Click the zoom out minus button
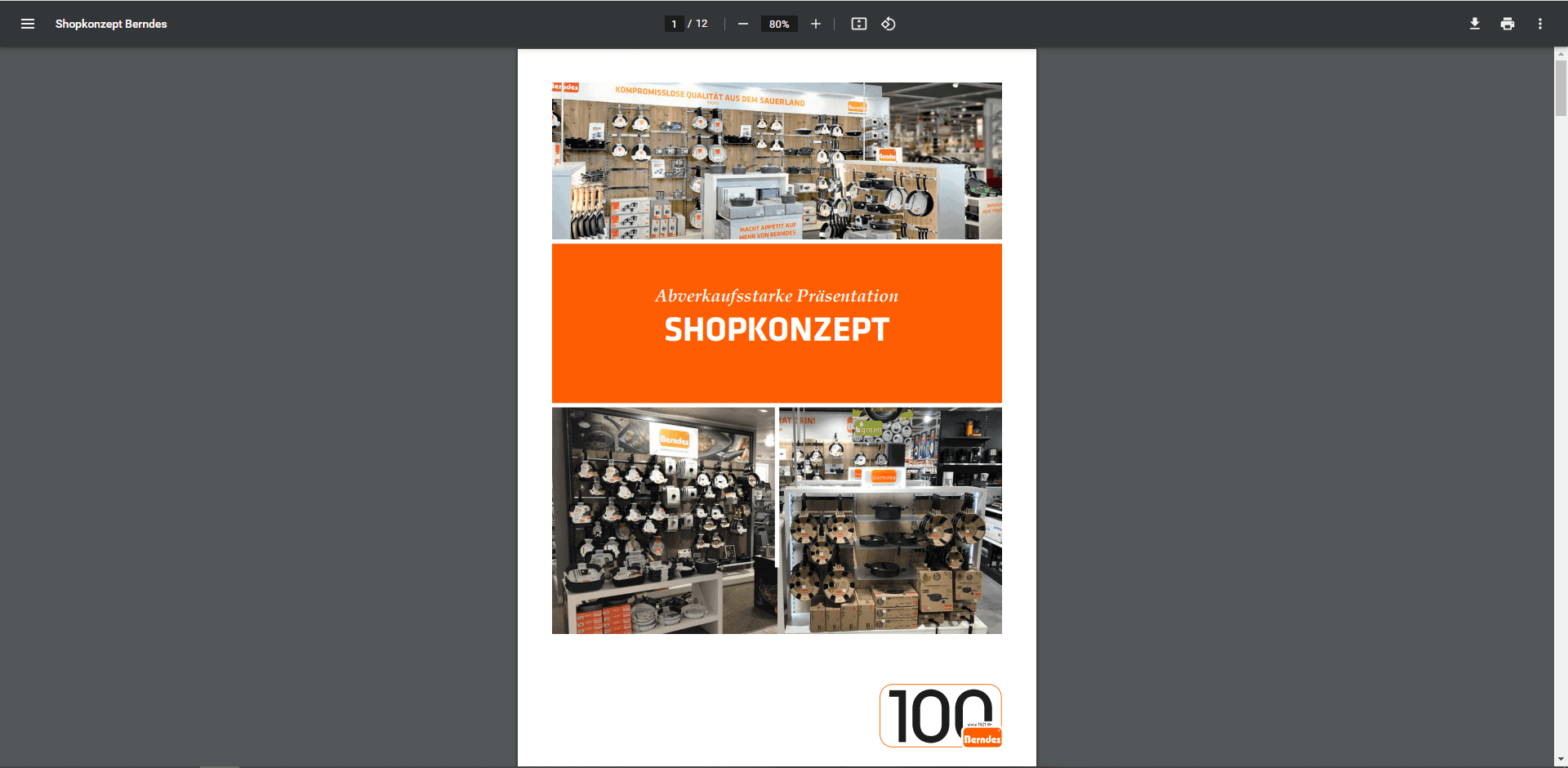This screenshot has width=1568, height=768. tap(743, 24)
